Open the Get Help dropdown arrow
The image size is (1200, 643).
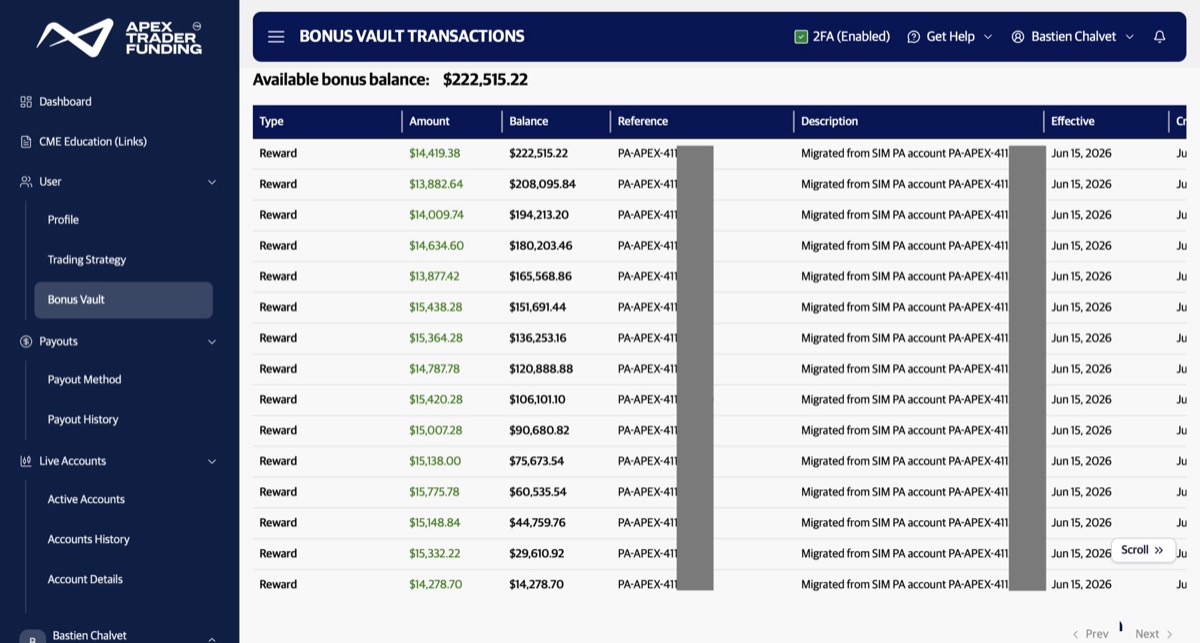coord(988,37)
